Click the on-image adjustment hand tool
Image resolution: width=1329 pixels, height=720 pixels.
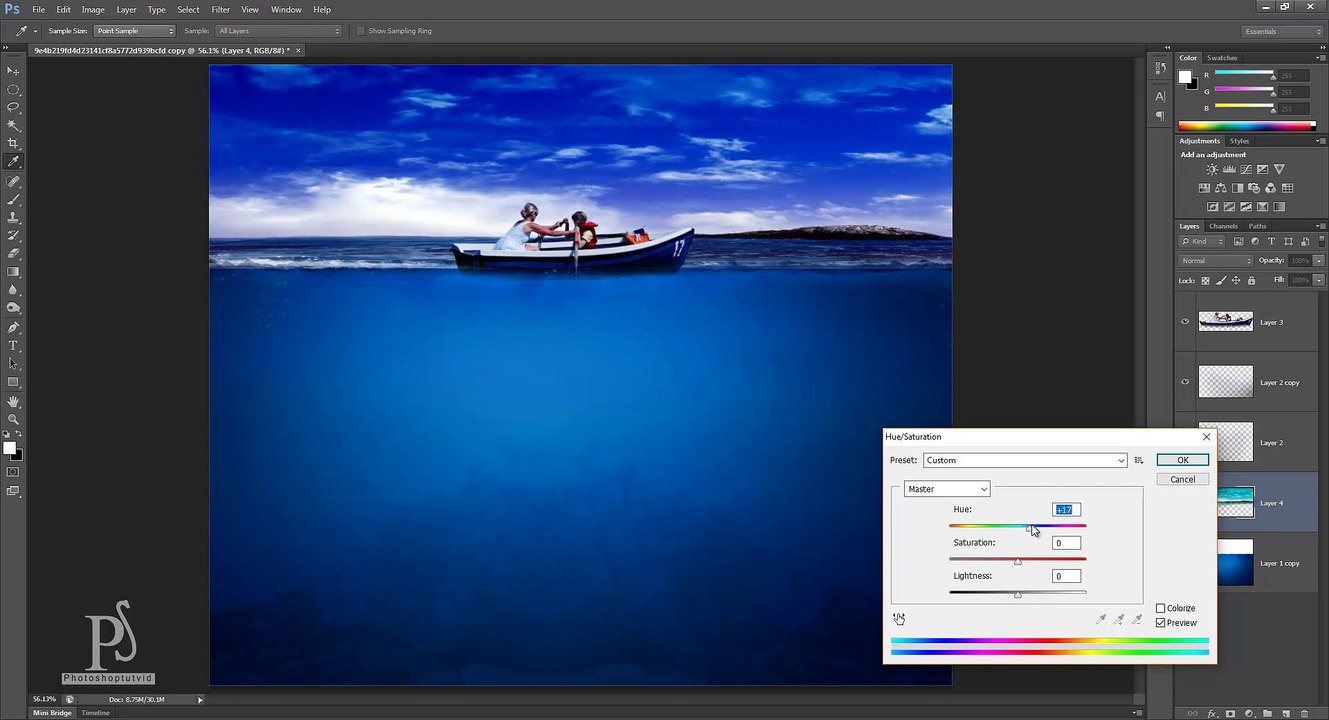coord(899,619)
